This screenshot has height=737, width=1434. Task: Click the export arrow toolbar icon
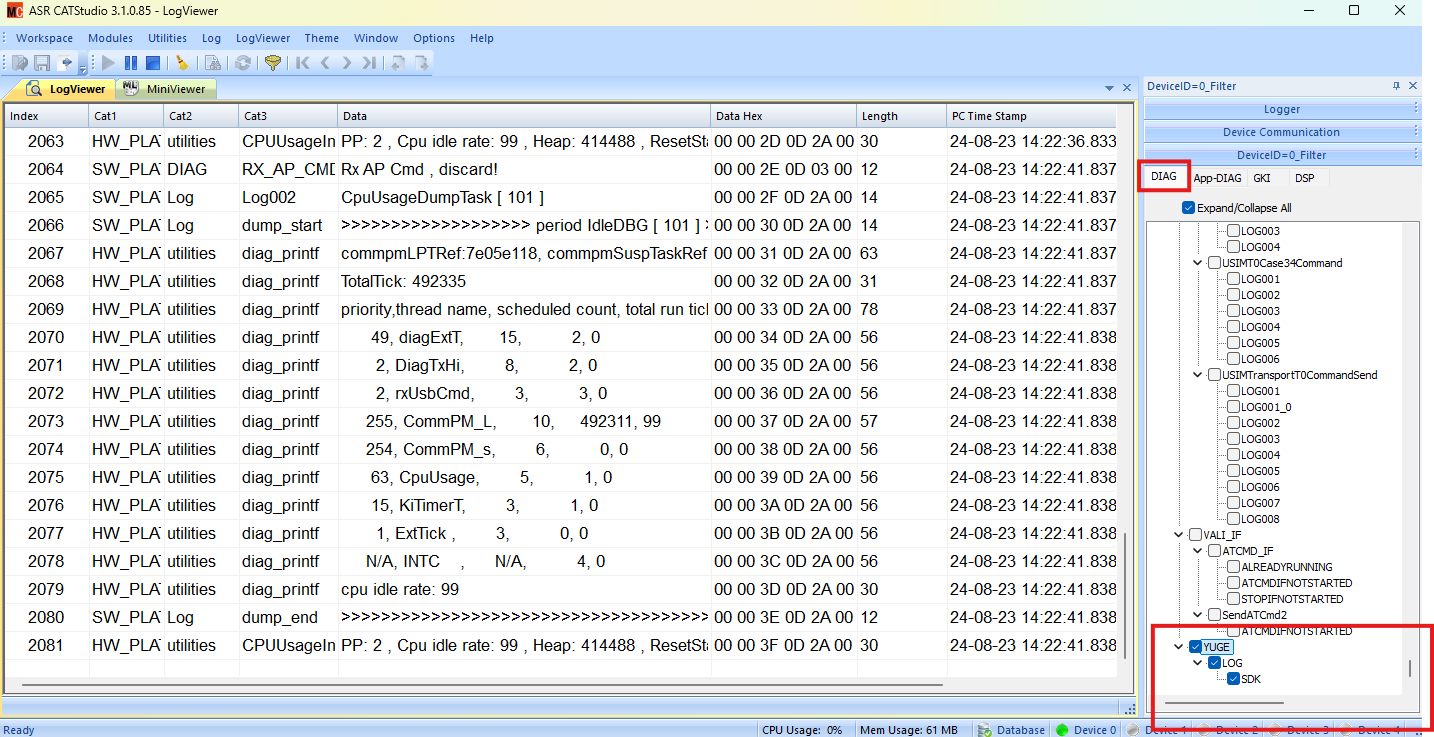(x=65, y=63)
